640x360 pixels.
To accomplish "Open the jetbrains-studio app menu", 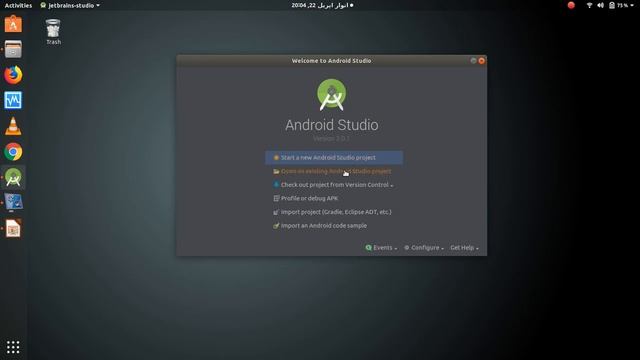I will click(70, 5).
